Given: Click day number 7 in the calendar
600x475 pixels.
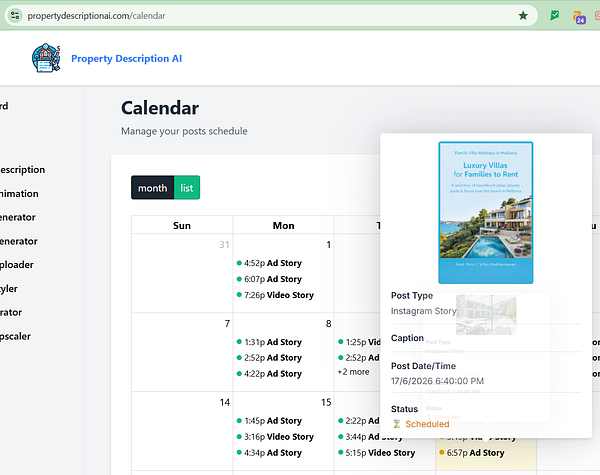Looking at the screenshot, I should pos(227,323).
